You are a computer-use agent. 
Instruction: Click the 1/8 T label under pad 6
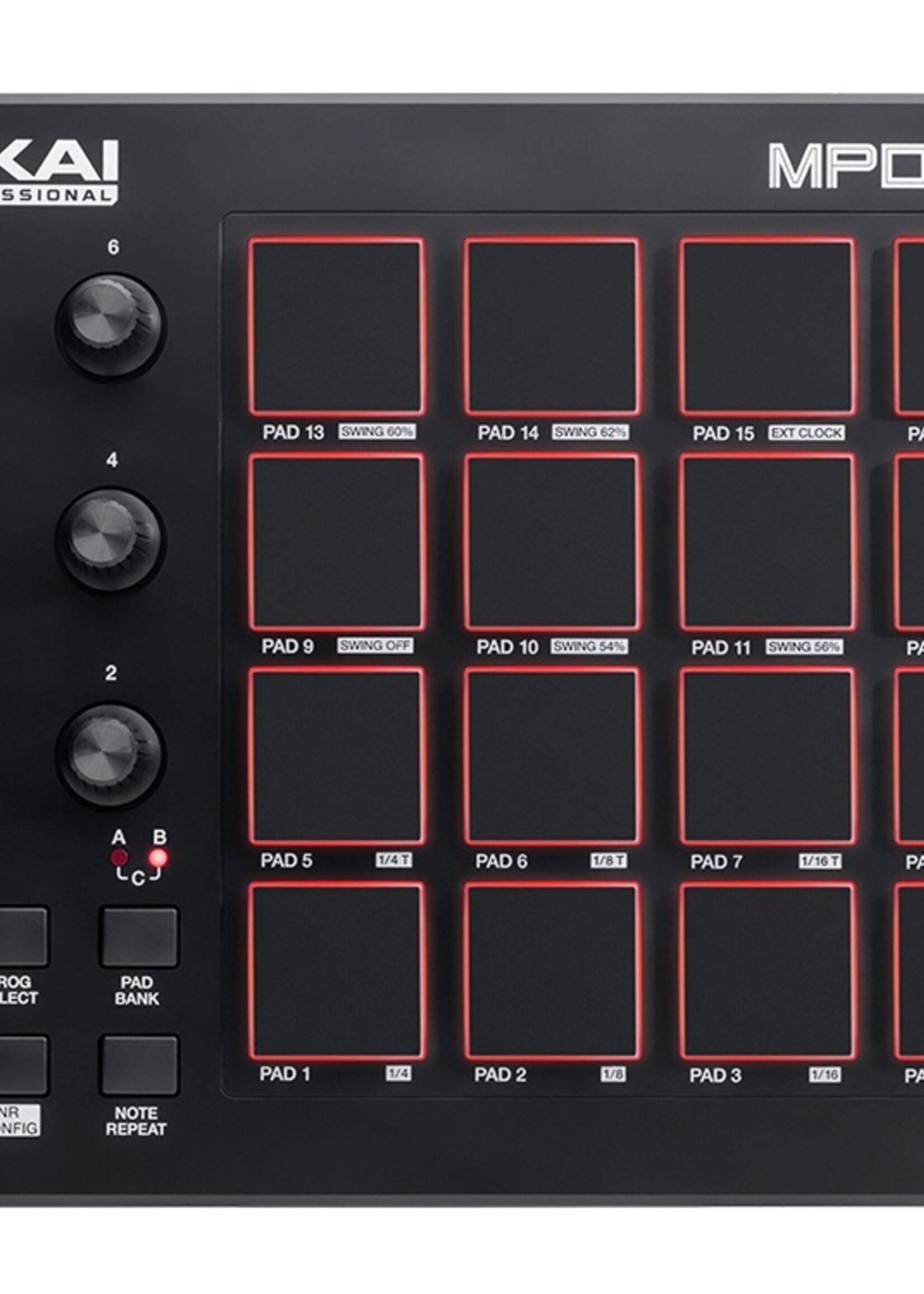[608, 860]
